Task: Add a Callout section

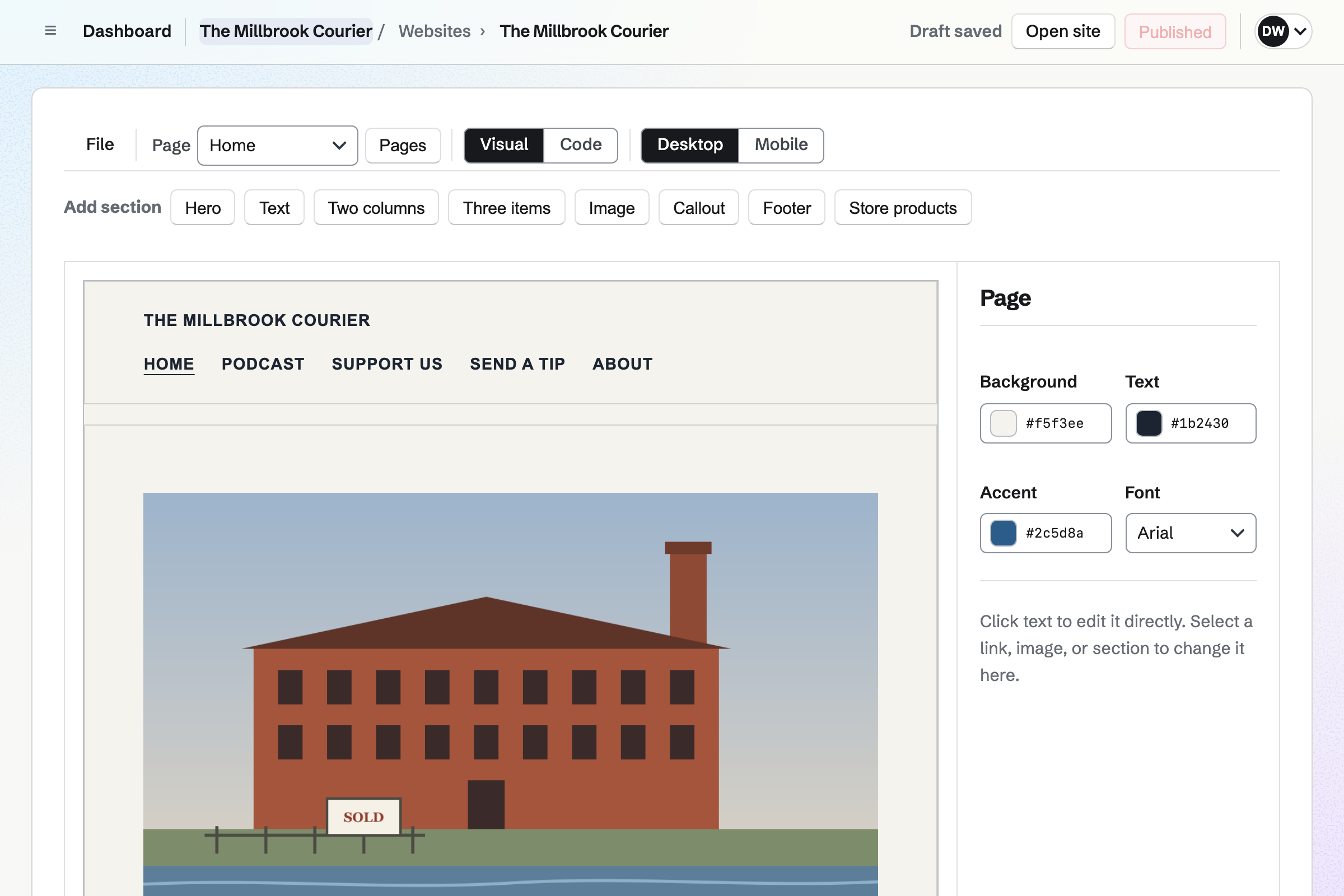Action: click(699, 207)
